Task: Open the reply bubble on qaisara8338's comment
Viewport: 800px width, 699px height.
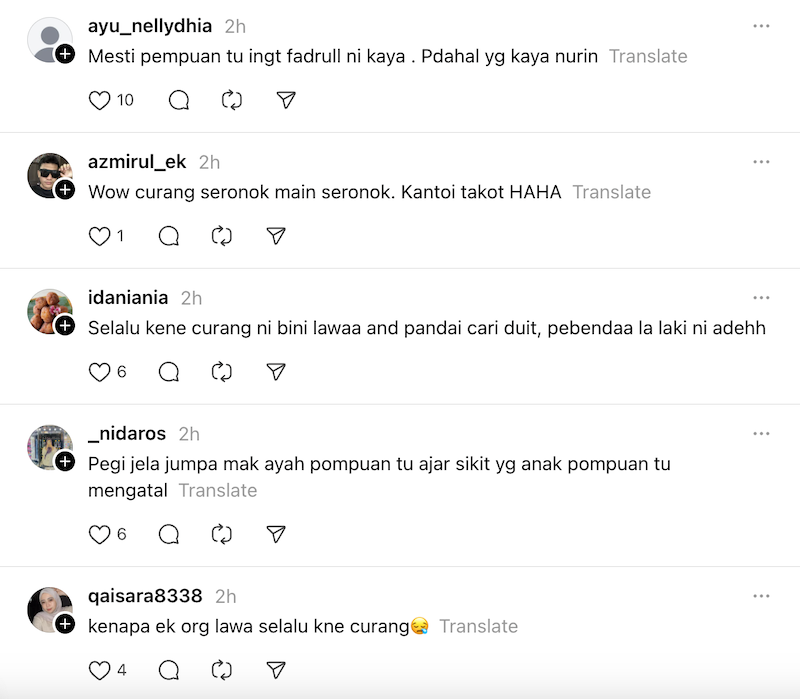Action: click(169, 670)
